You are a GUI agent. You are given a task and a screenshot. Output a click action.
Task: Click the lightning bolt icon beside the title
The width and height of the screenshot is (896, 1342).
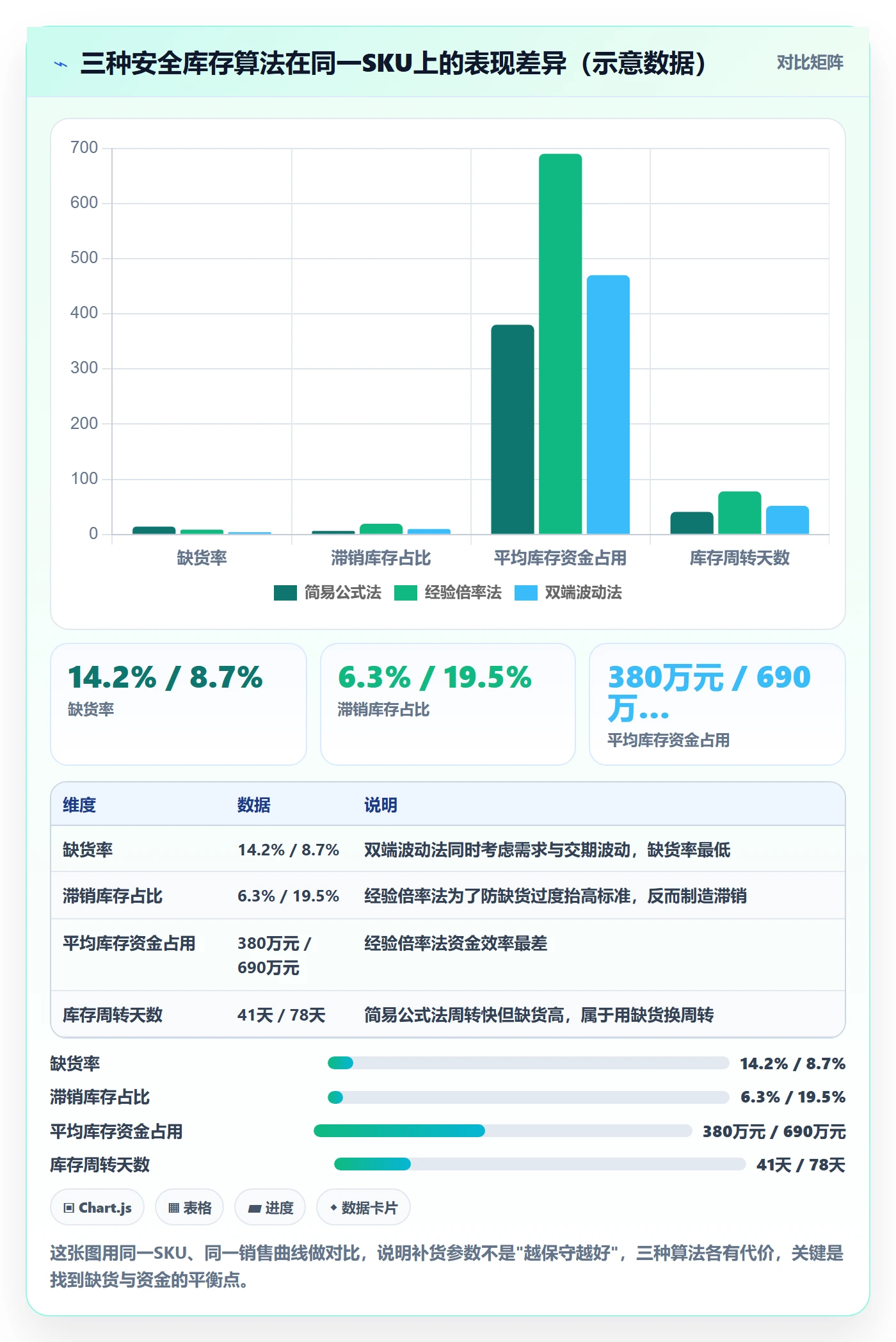(61, 64)
